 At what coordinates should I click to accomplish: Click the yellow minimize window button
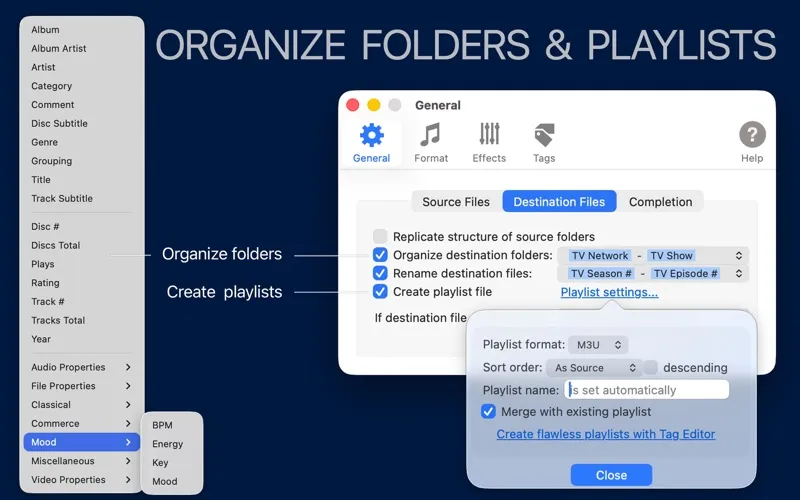pos(374,105)
